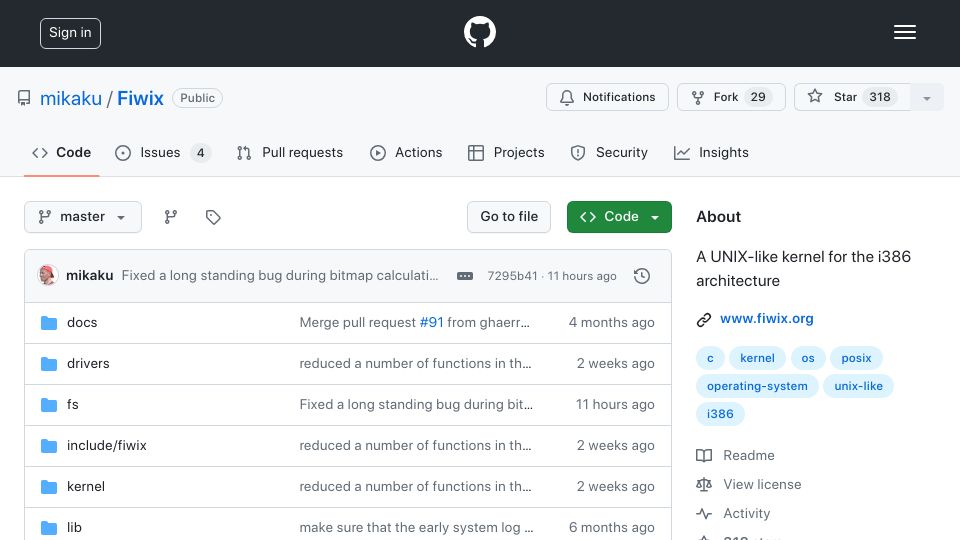Viewport: 960px width, 540px height.
Task: Select the 'c' topic tag
Action: coord(710,358)
